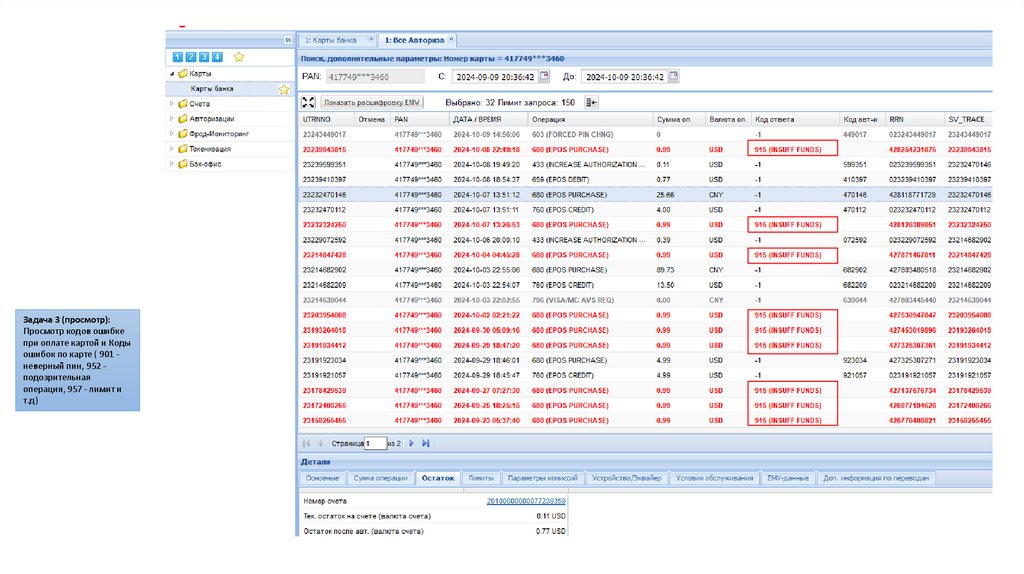Expand the Авторизации tree node

pyautogui.click(x=171, y=118)
